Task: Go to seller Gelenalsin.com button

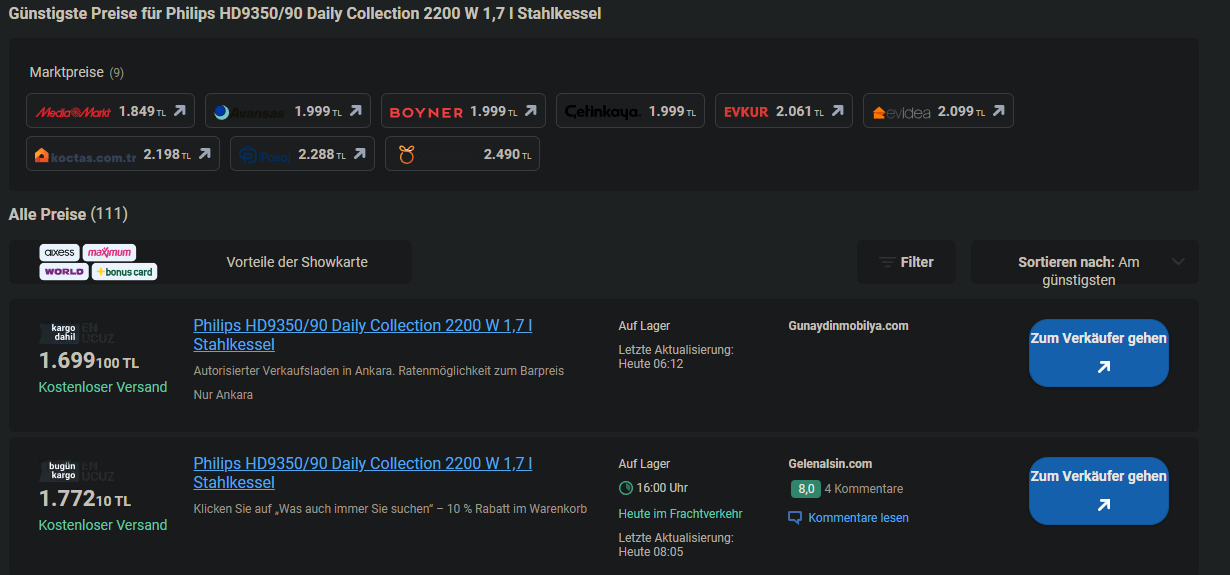Action: 1099,491
